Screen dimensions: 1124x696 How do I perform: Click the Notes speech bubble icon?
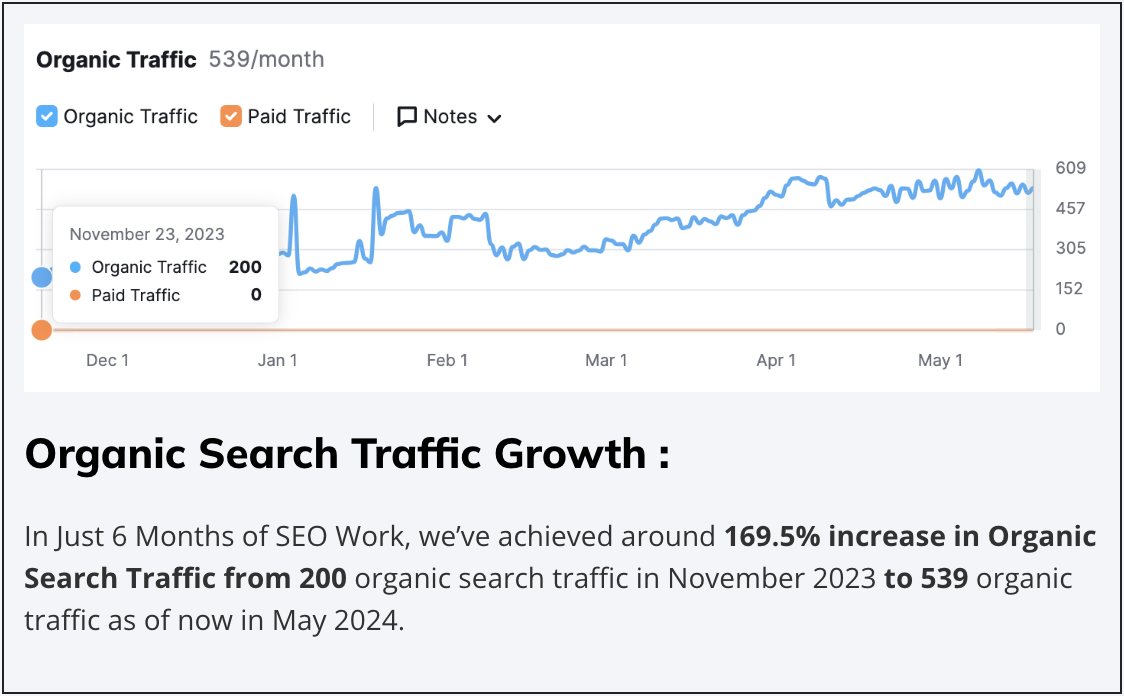point(407,117)
